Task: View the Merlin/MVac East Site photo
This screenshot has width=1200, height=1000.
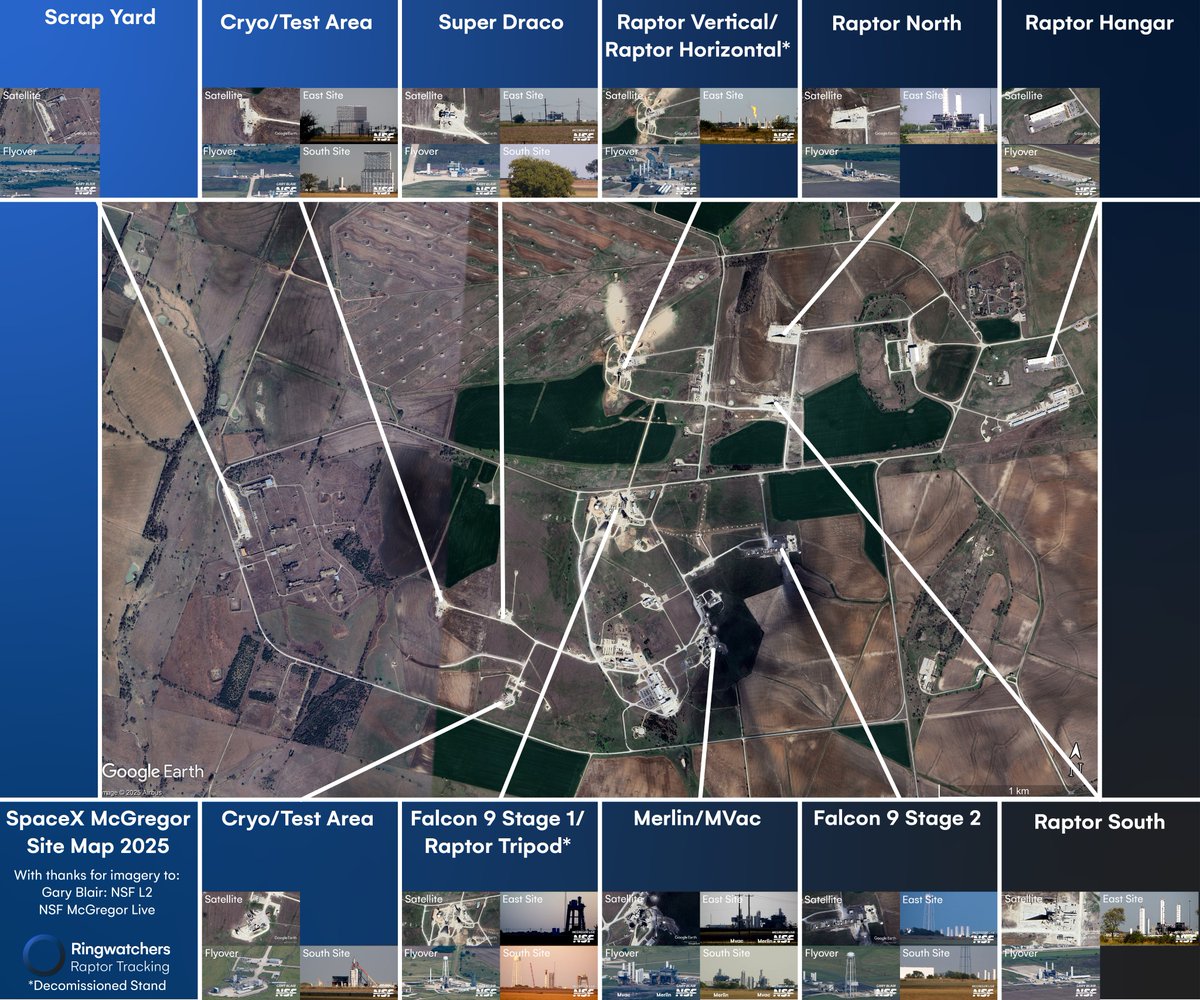Action: [x=748, y=919]
